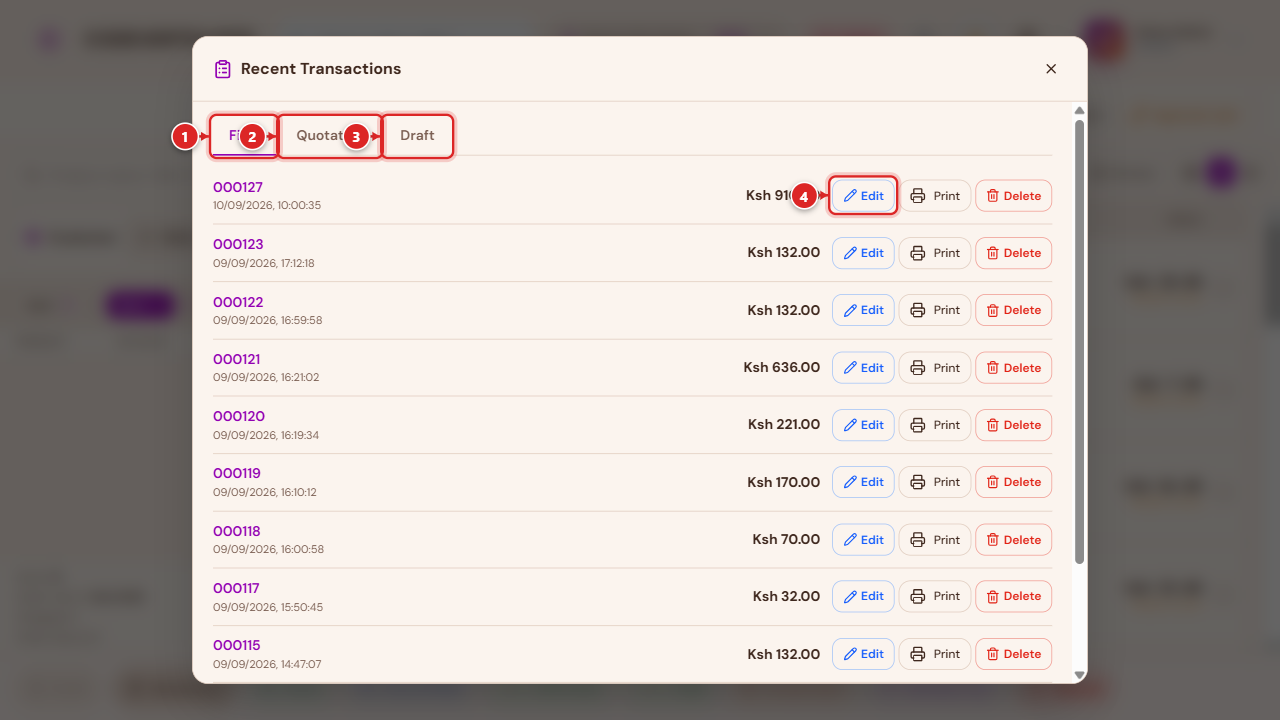The height and width of the screenshot is (720, 1280).
Task: Print transaction 000121
Action: pos(935,368)
